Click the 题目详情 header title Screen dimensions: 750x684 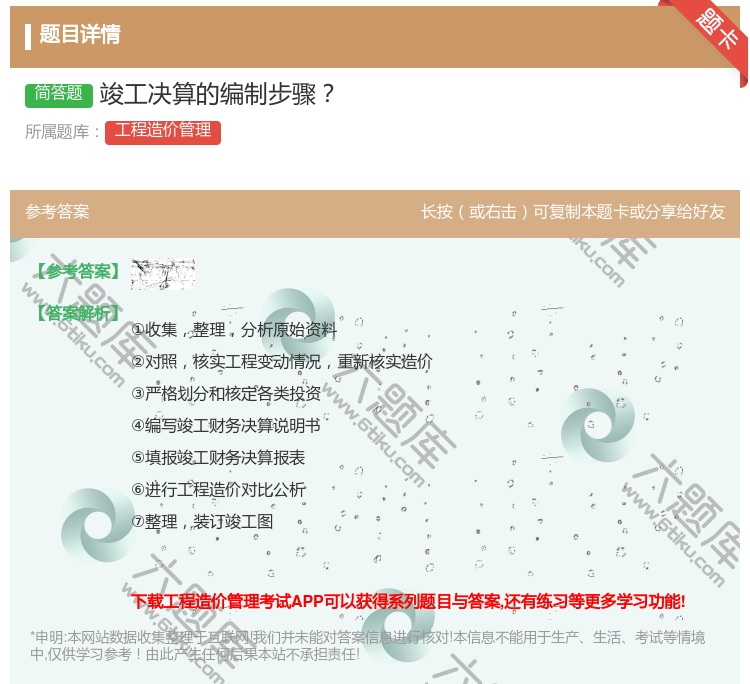pyautogui.click(x=80, y=34)
